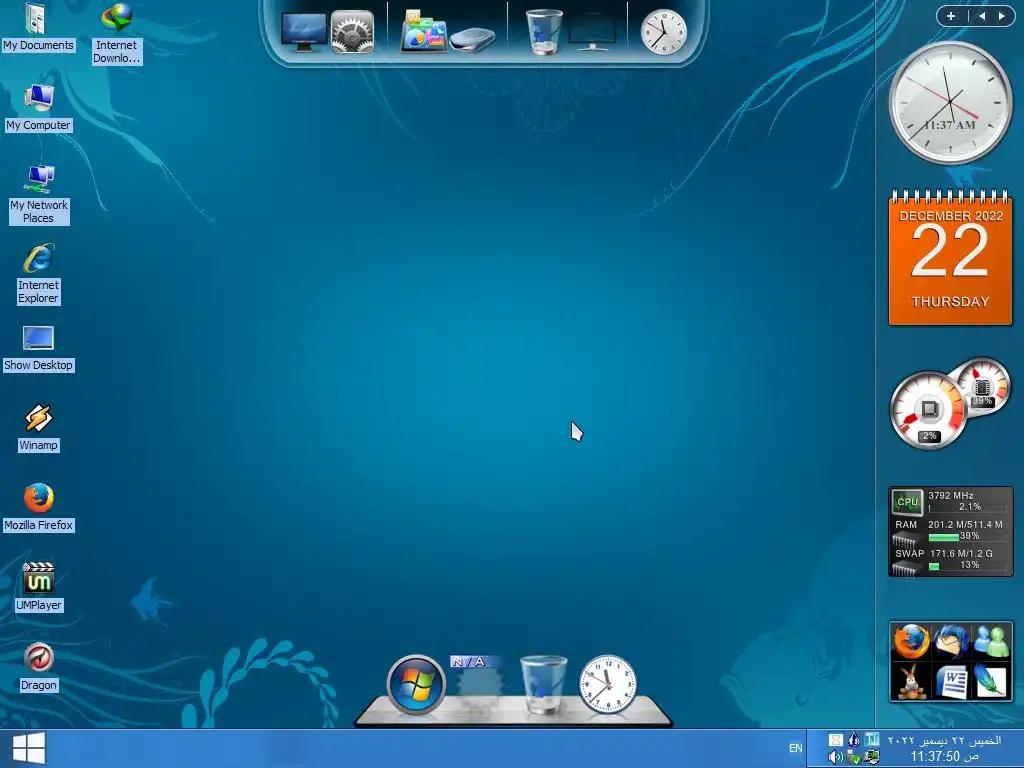Click the blue droplet tray icon
Screen dimensions: 1024x768
(854, 740)
